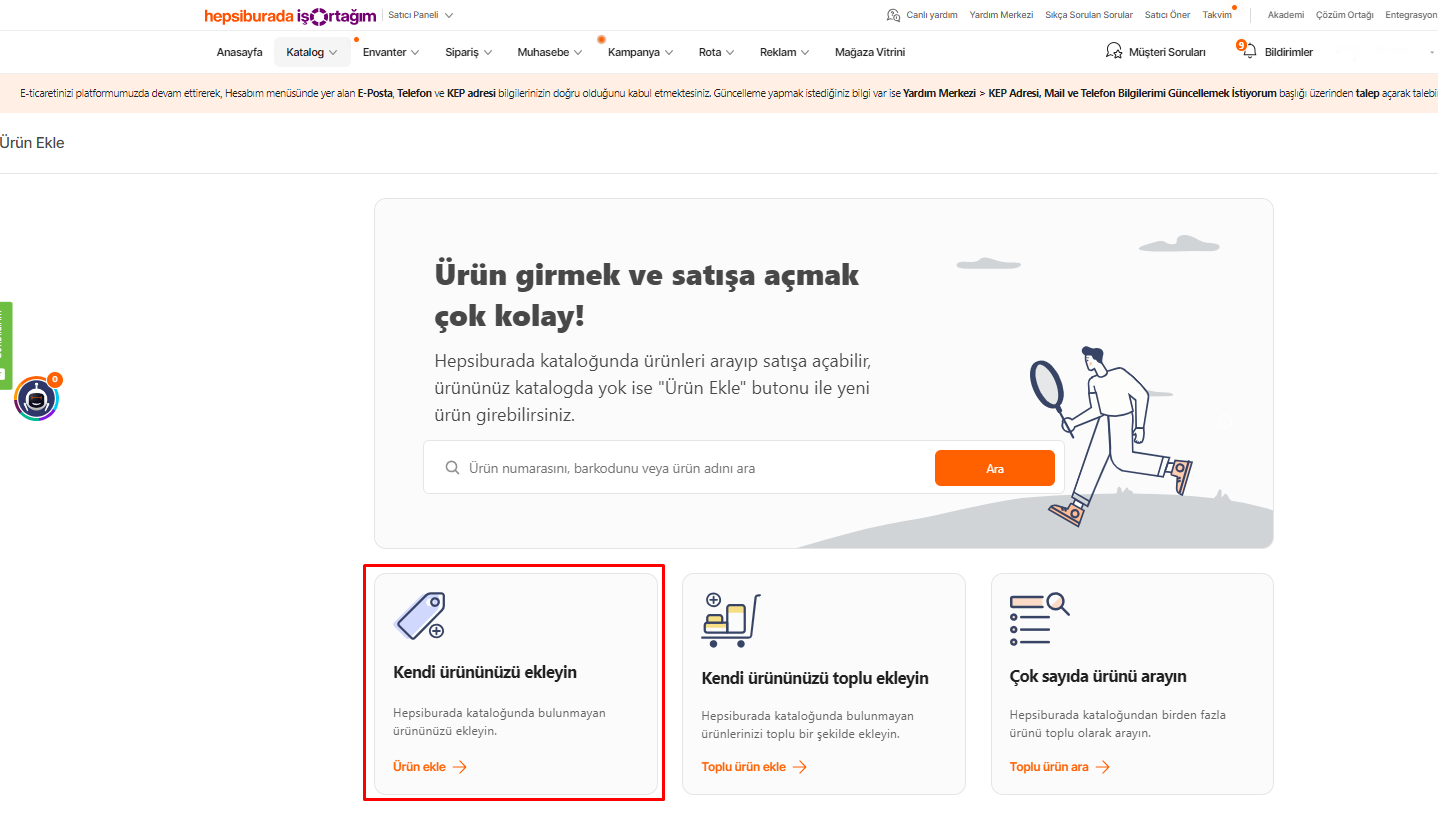Click the Kendi ürününüzü ekleyin heading
1438x820 pixels.
click(x=485, y=672)
